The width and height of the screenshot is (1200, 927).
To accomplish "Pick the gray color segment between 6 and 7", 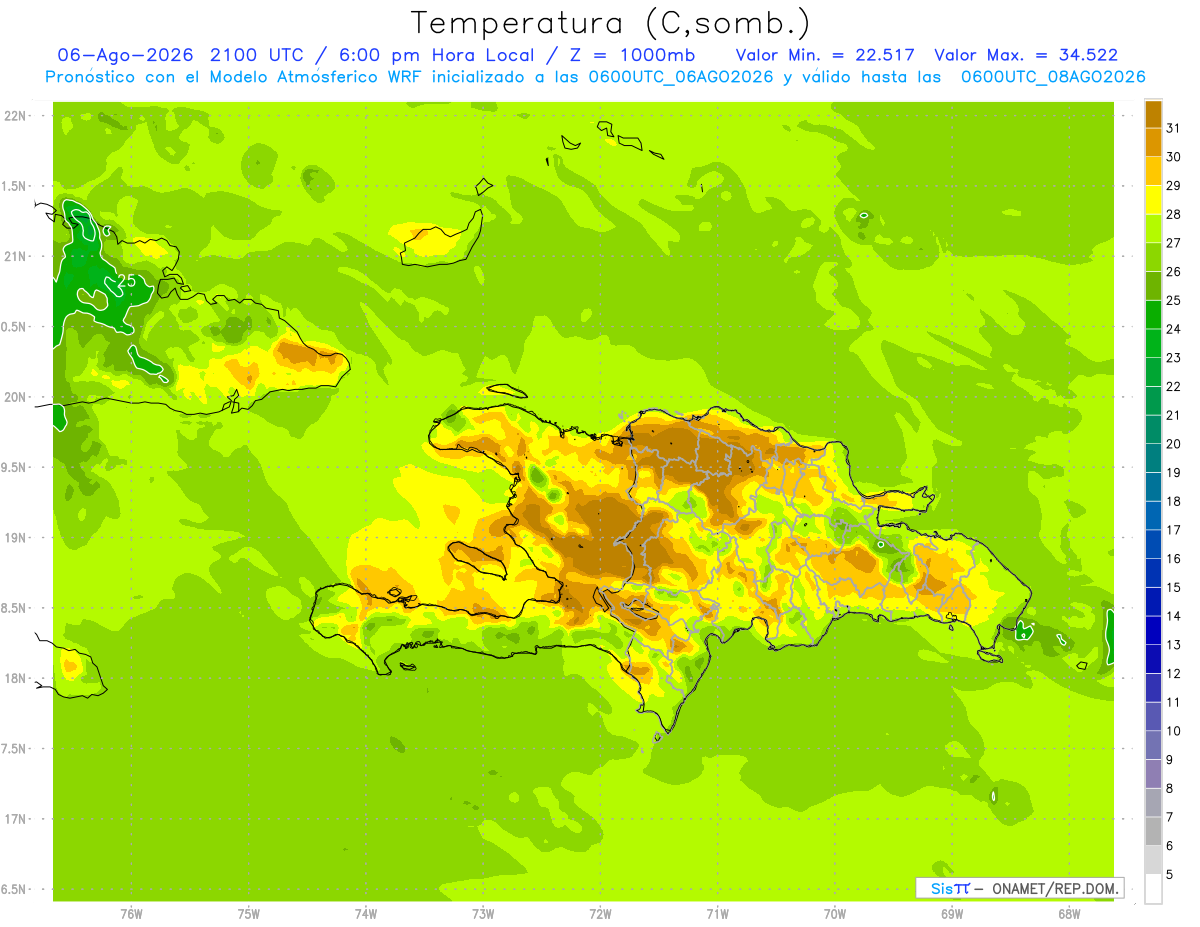I will pos(1153,831).
